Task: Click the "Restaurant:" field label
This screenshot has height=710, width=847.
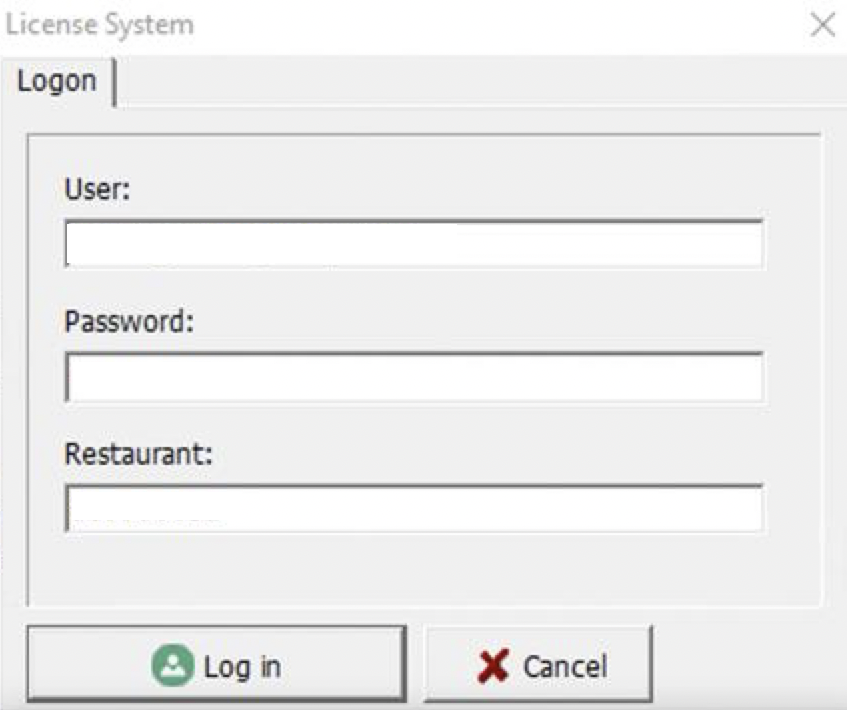Action: 139,454
